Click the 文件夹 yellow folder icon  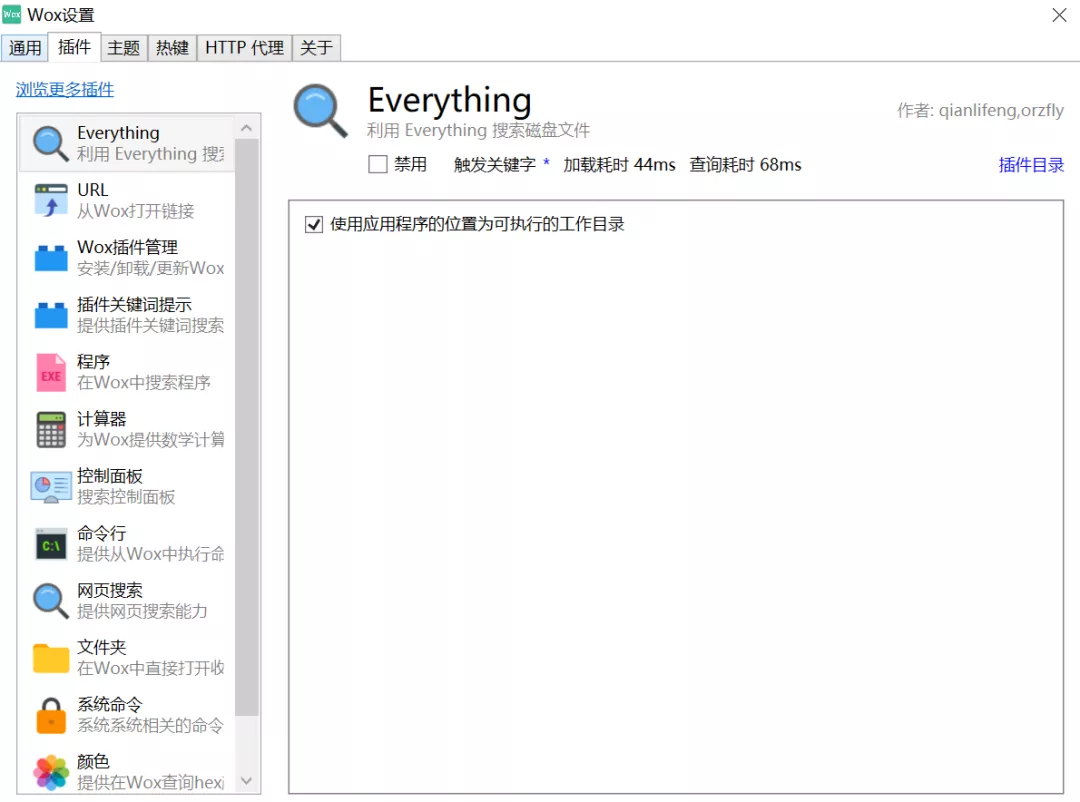click(x=51, y=658)
